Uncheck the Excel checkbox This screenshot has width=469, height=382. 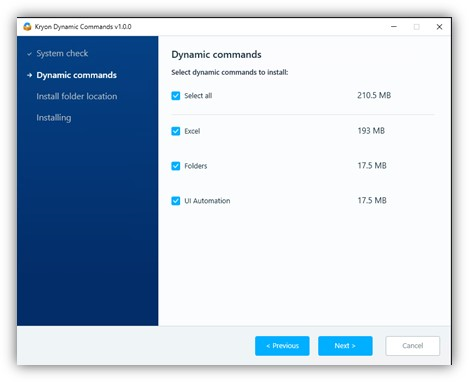click(176, 131)
